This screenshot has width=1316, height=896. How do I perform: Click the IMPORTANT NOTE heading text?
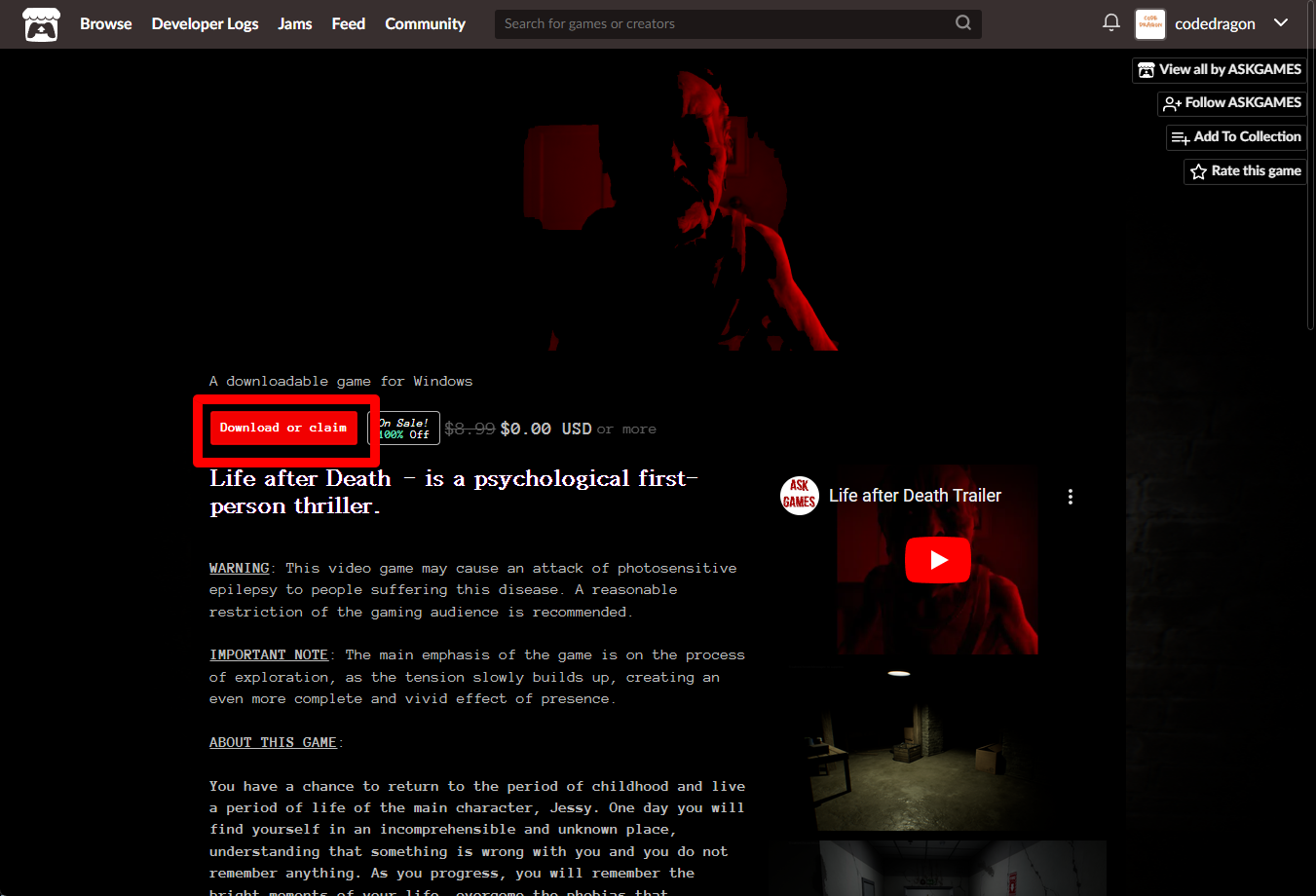[x=269, y=654]
